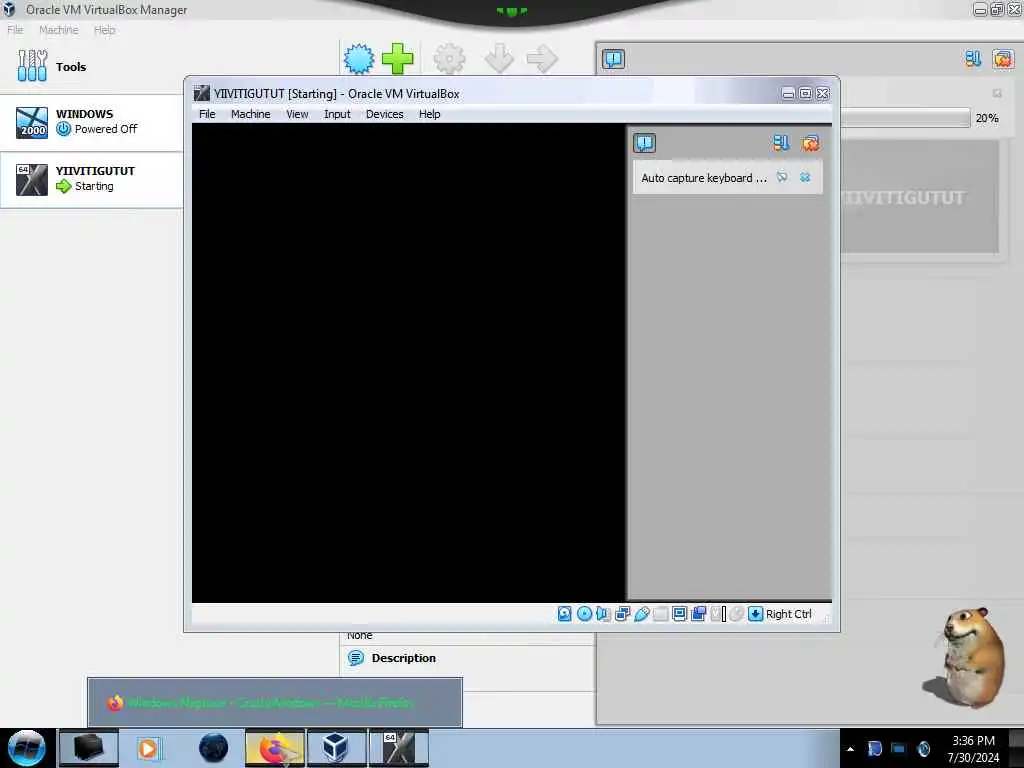Delete finished notifications in Manager
The image size is (1024, 768).
click(x=1003, y=59)
